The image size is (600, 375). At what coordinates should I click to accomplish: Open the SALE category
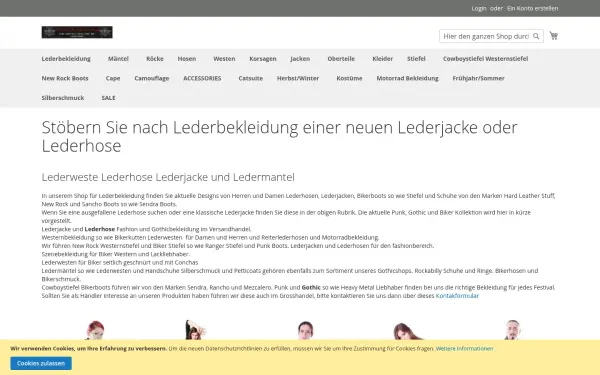[108, 98]
